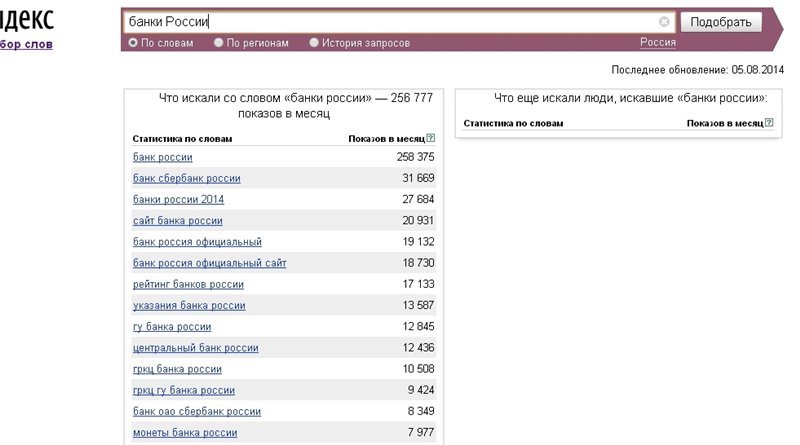This screenshot has height=445, width=800.
Task: Click help icon in right table header
Action: click(769, 123)
